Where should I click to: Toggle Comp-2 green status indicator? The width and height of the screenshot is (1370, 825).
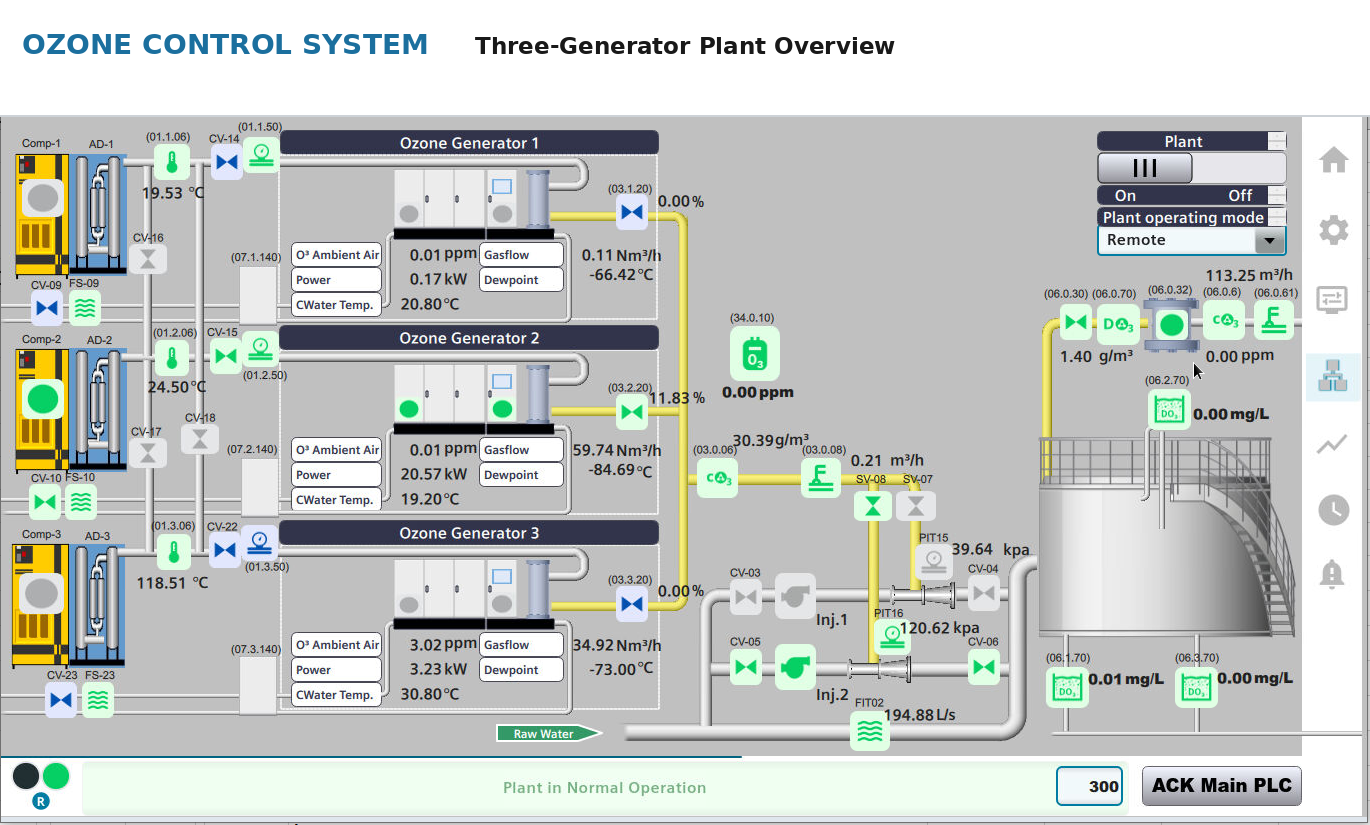pos(42,398)
